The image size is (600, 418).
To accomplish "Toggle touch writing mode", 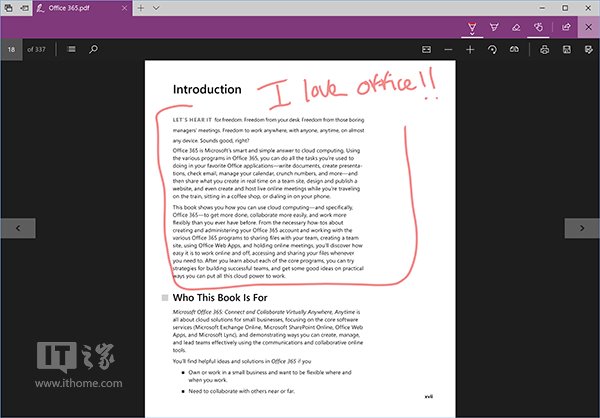I will point(538,27).
